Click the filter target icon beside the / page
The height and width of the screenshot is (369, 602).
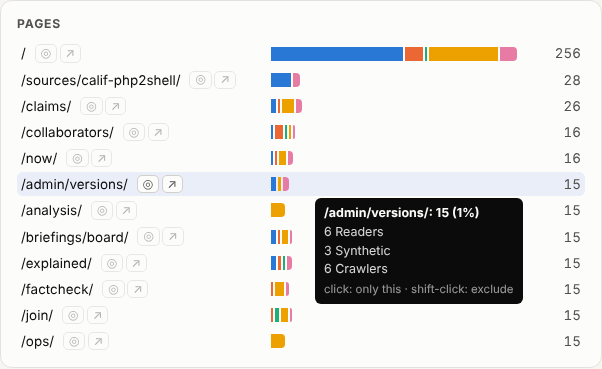click(46, 54)
